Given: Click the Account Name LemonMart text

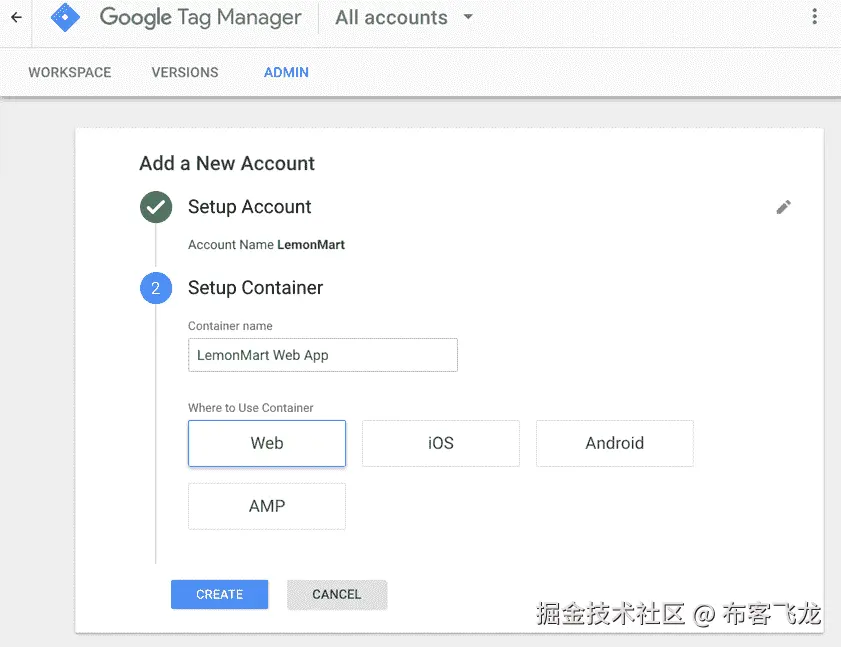Looking at the screenshot, I should click(266, 245).
